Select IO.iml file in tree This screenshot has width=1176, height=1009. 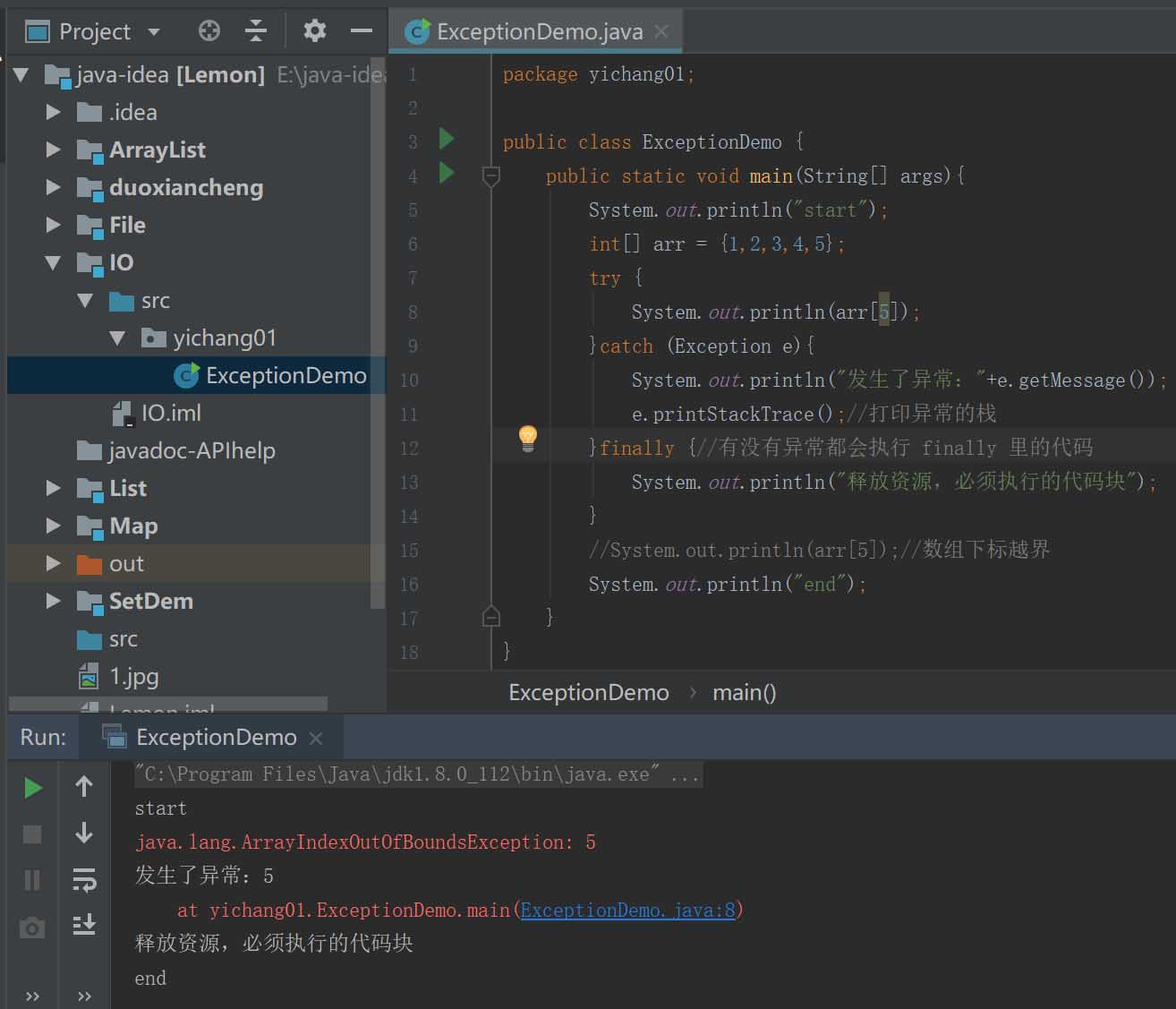[158, 413]
